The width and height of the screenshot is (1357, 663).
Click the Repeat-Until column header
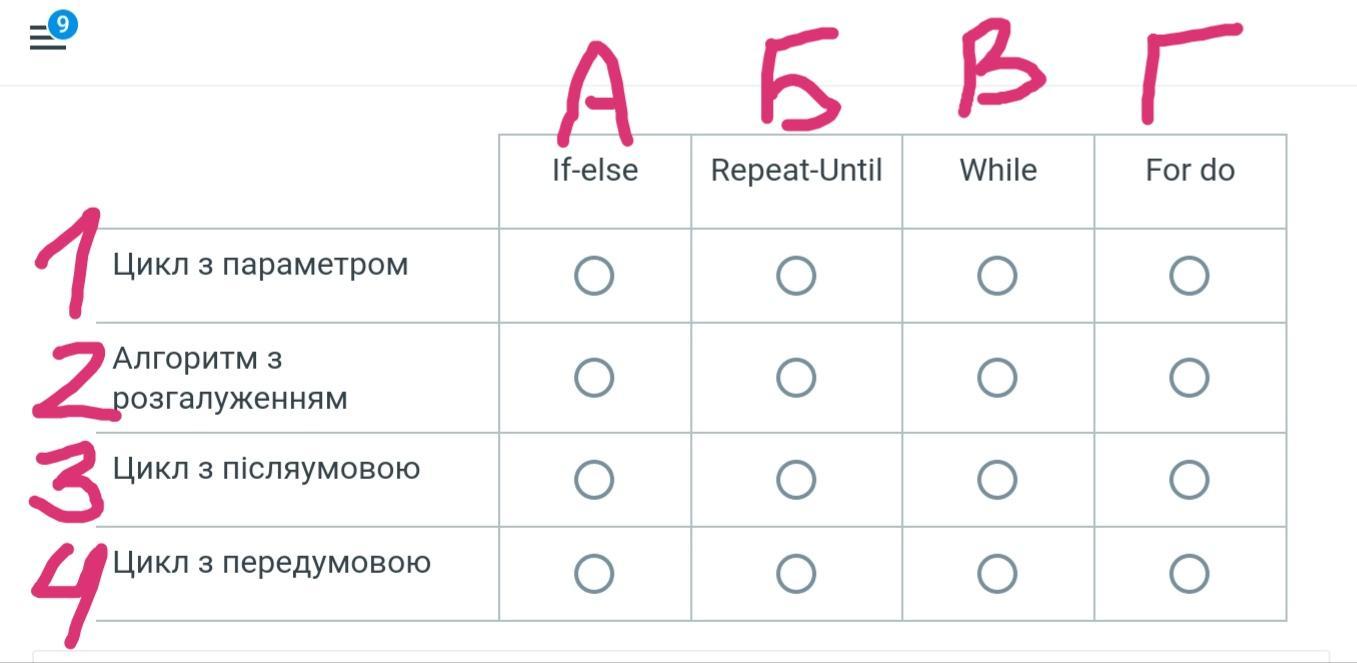click(796, 171)
